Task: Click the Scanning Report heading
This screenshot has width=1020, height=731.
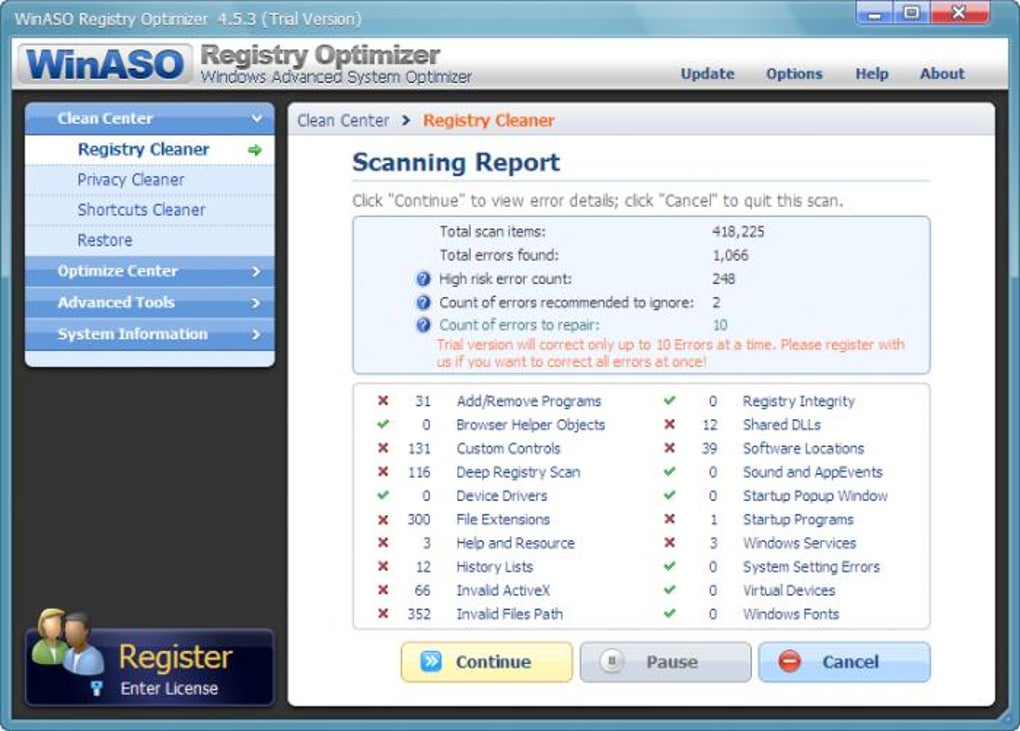Action: 455,162
